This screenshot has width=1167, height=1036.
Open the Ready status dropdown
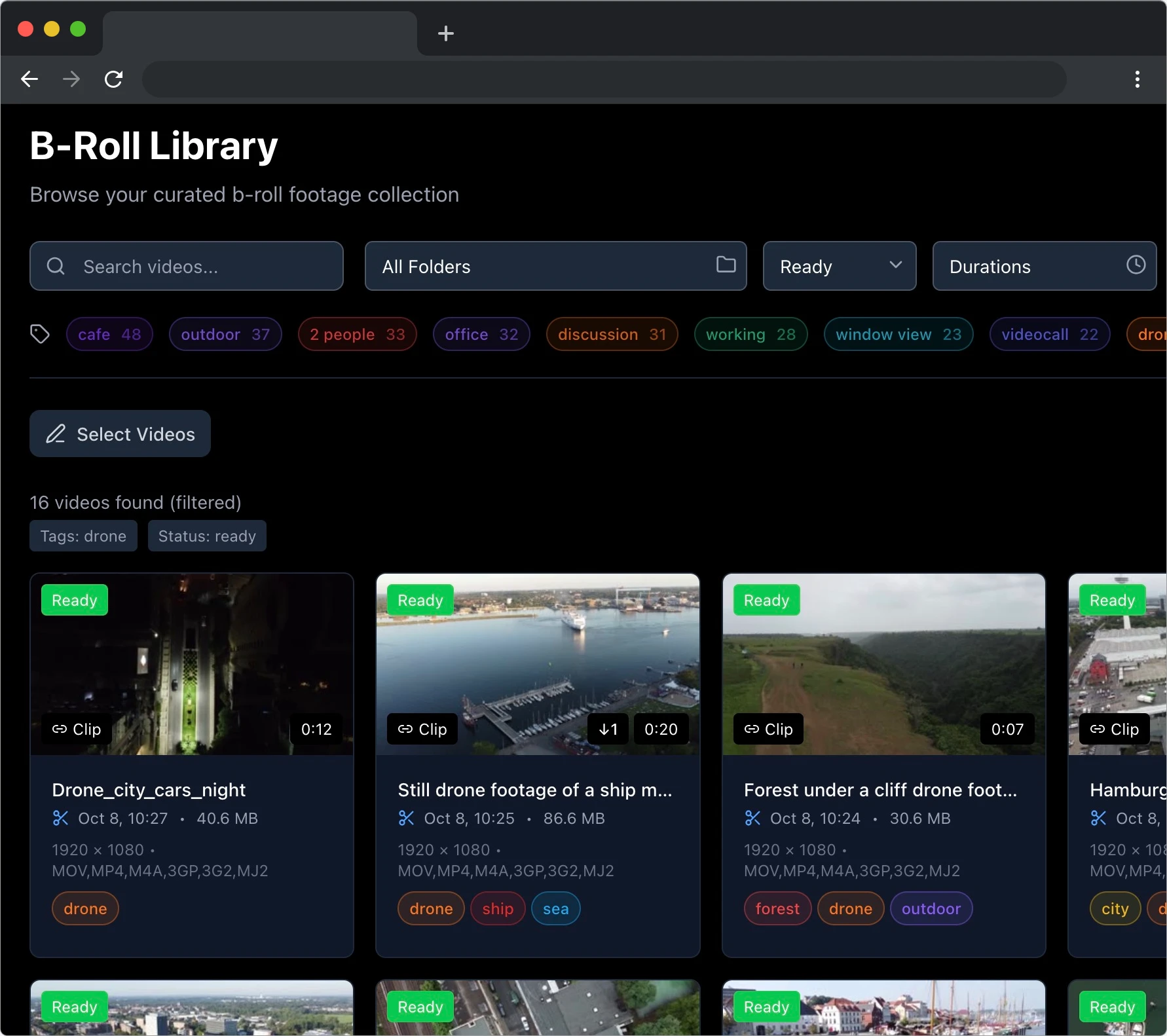click(839, 266)
